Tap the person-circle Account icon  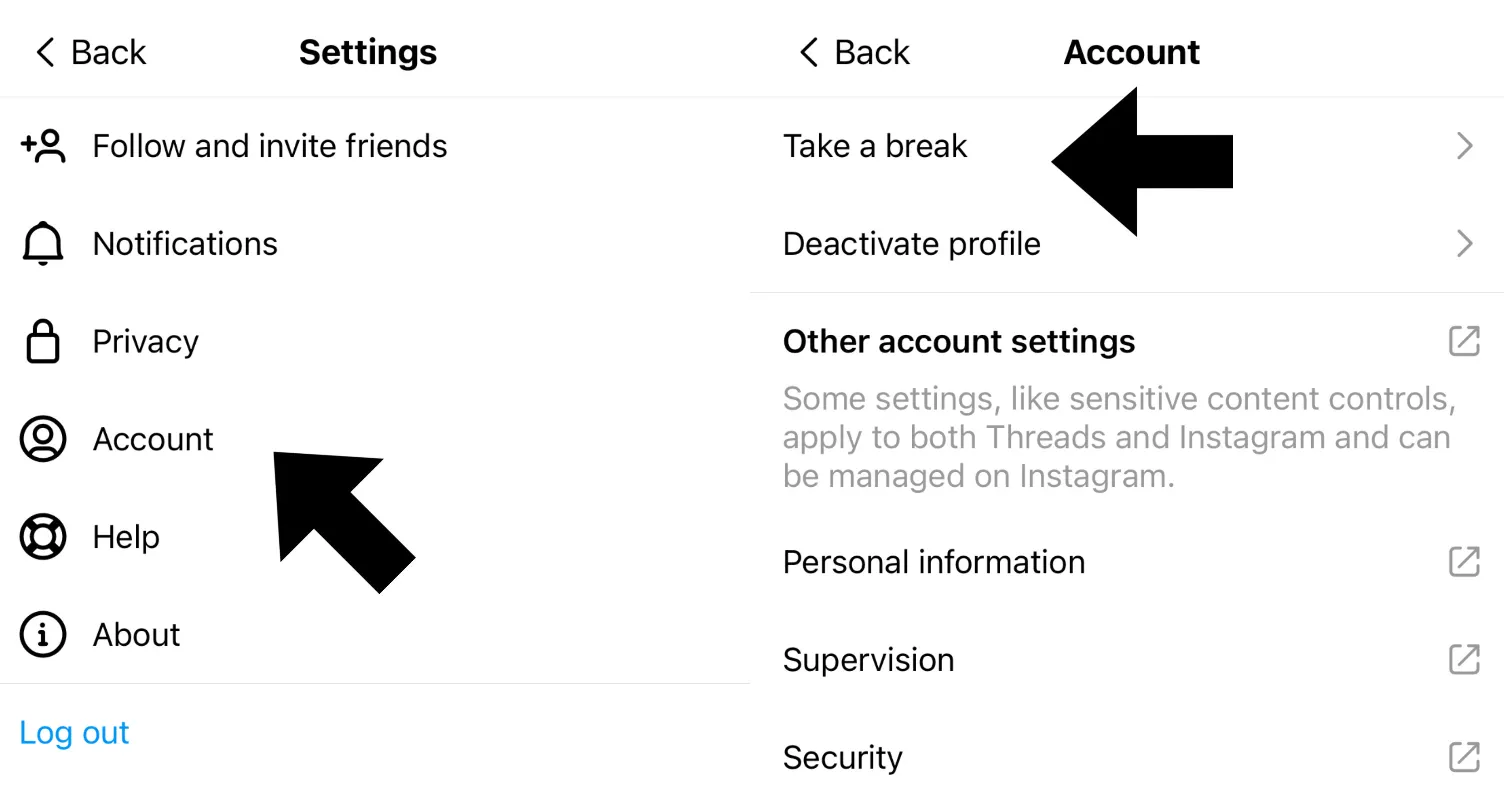pos(43,439)
